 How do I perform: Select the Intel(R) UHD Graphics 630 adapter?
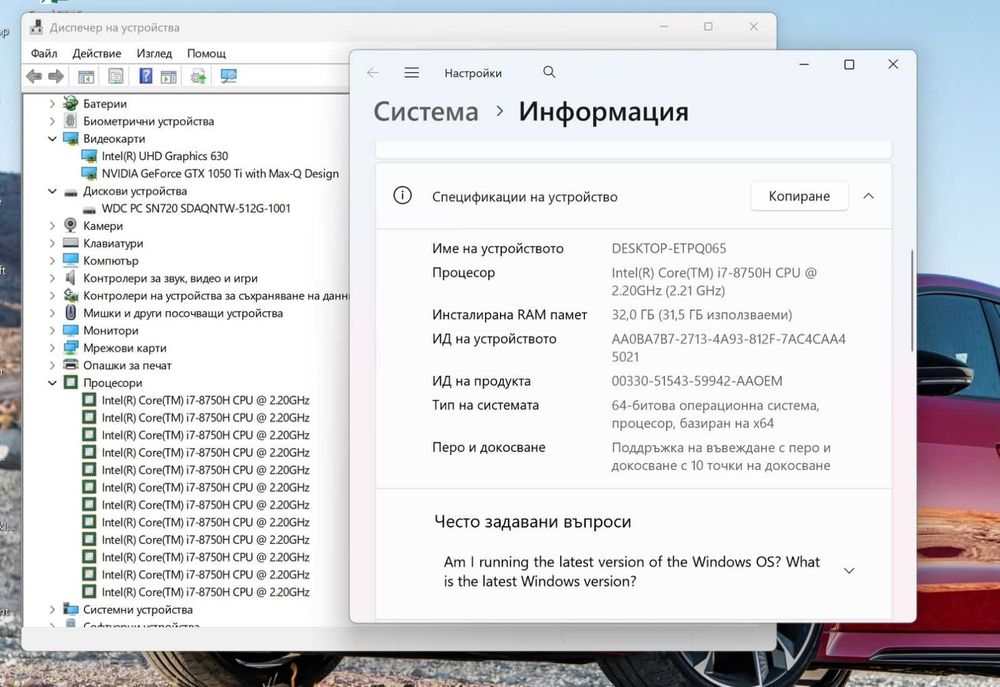[x=165, y=156]
